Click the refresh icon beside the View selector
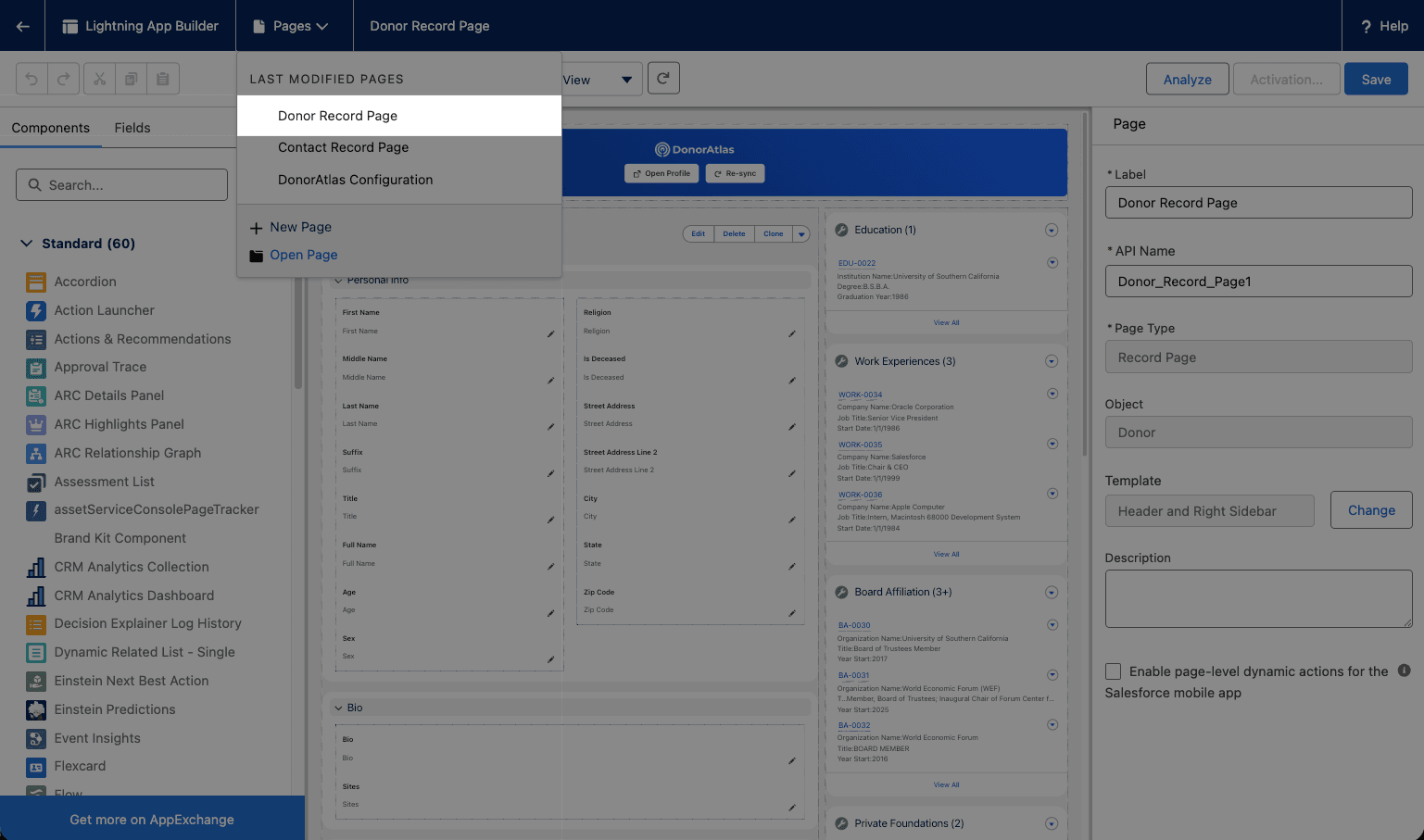Viewport: 1424px width, 840px height. tap(663, 78)
